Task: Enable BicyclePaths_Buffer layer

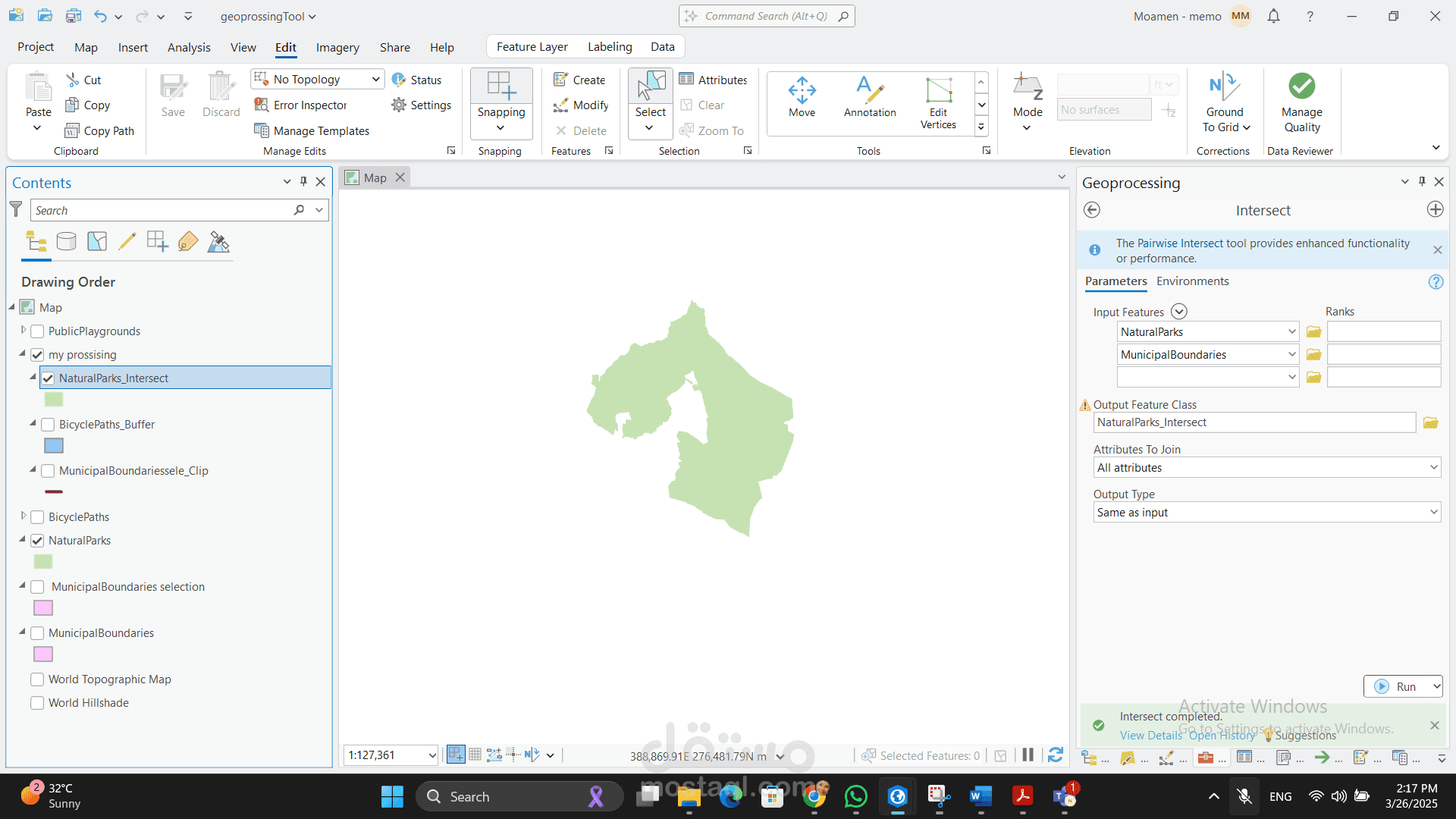Action: 48,425
